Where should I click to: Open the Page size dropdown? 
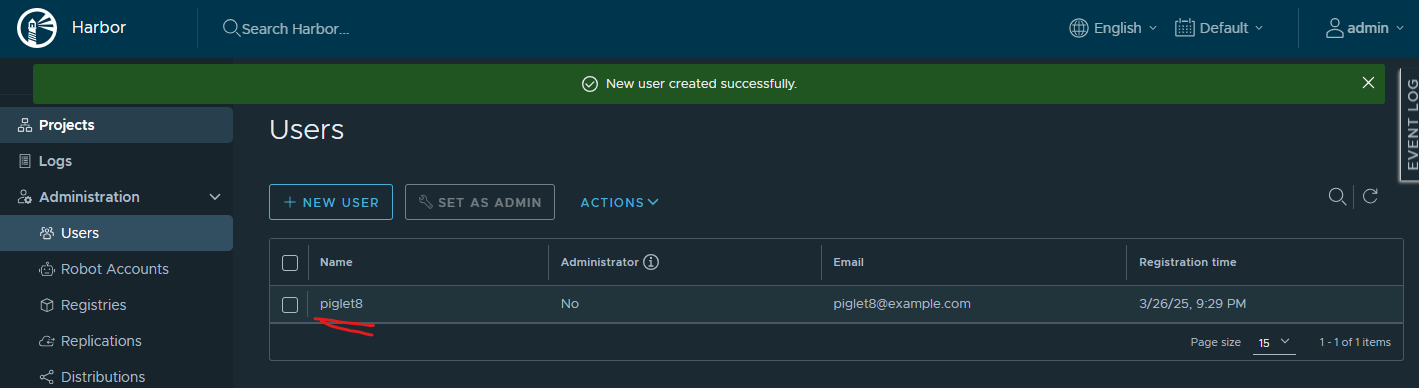[1273, 342]
